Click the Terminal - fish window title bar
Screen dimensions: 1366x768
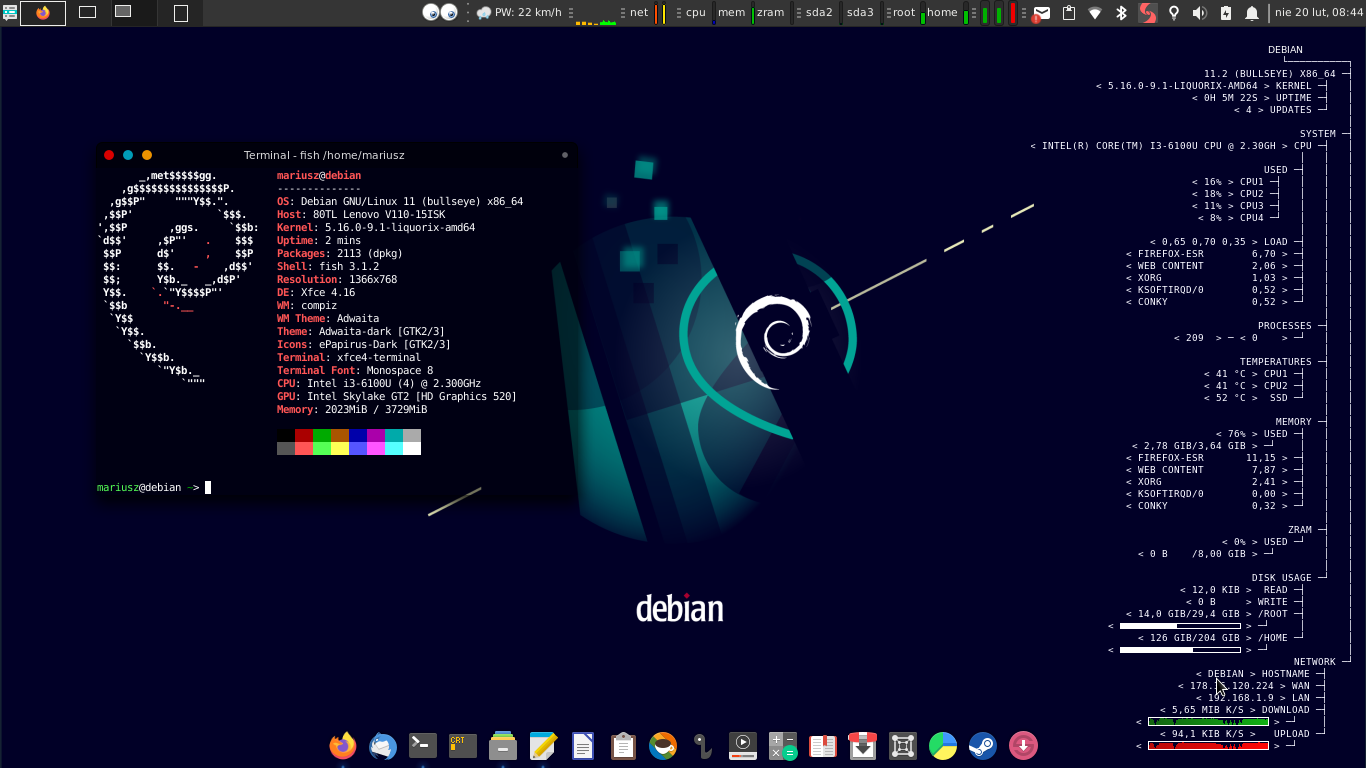click(x=336, y=155)
